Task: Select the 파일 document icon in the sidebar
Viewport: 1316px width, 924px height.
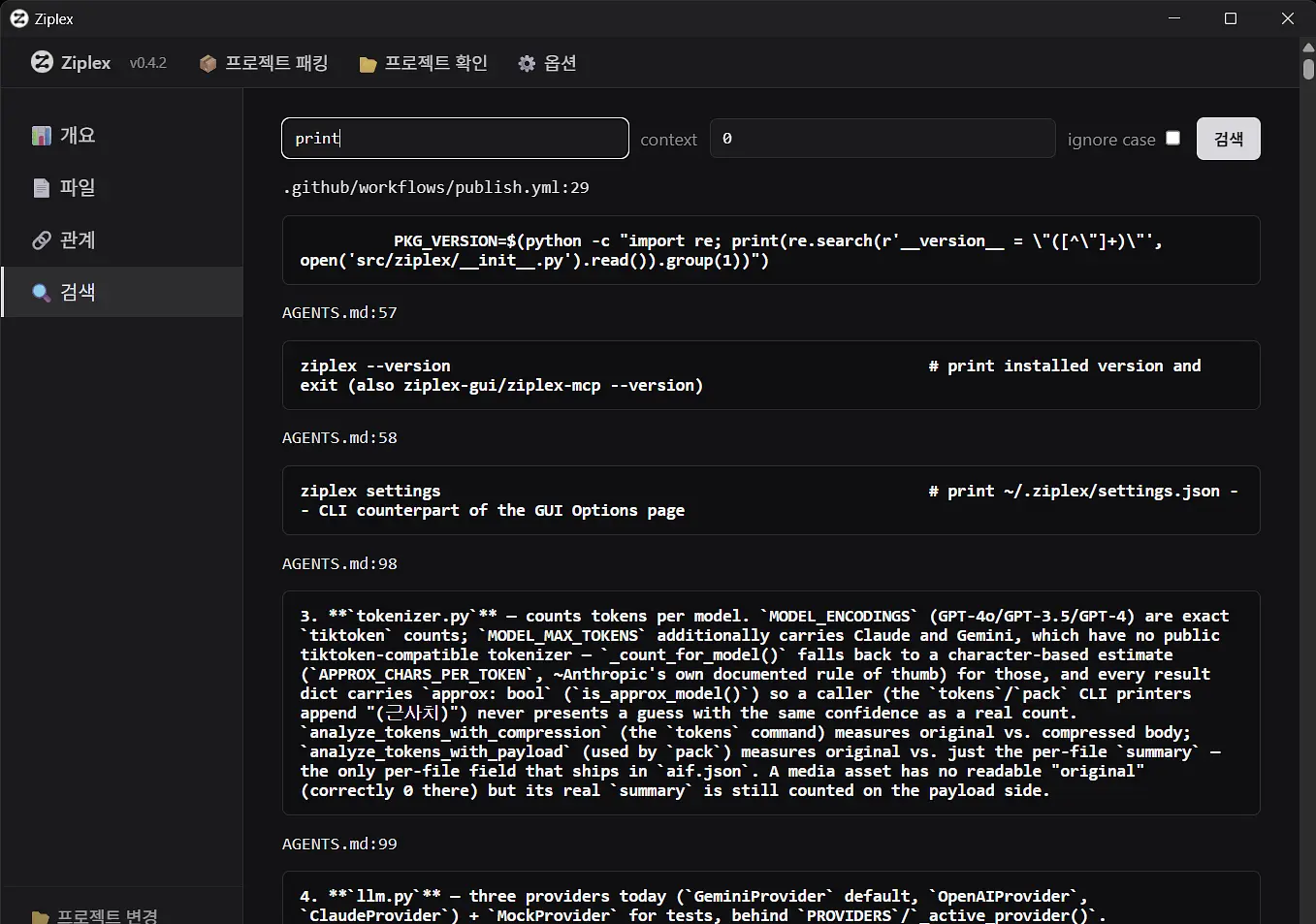Action: tap(41, 188)
